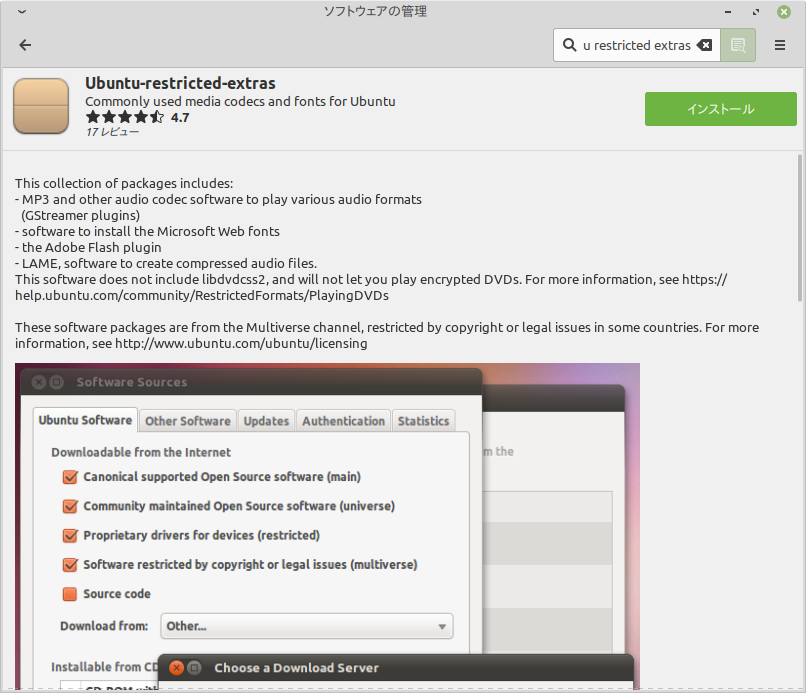Click the 'Commonly used media codecs' summary text
This screenshot has height=693, width=806.
(241, 101)
